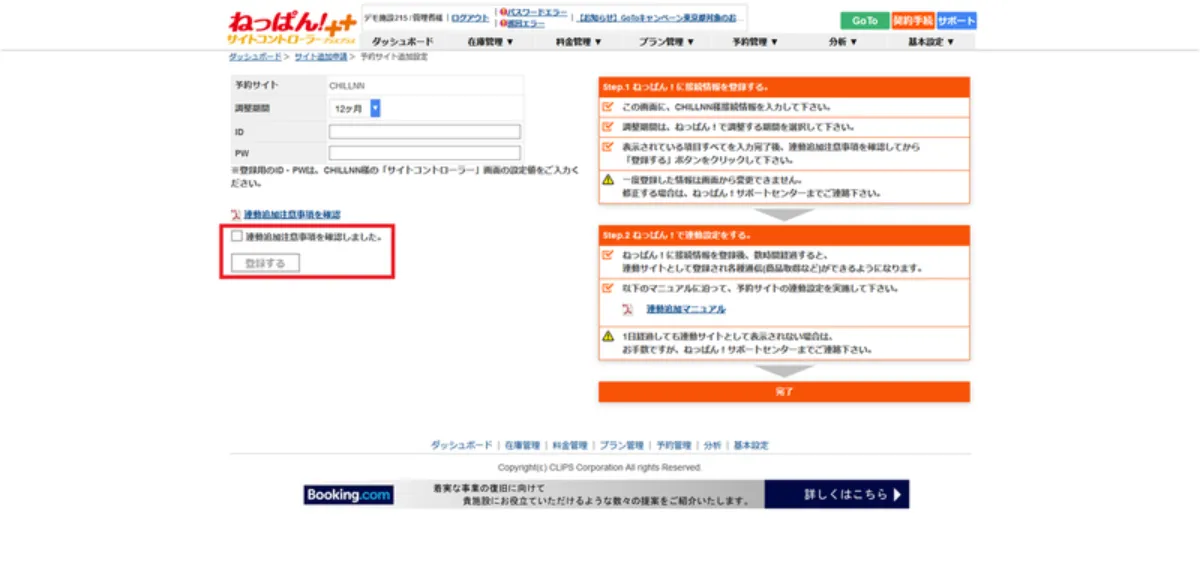Expand the プラン管理 menu
Image resolution: width=1200 pixels, height=565 pixels.
pos(667,42)
